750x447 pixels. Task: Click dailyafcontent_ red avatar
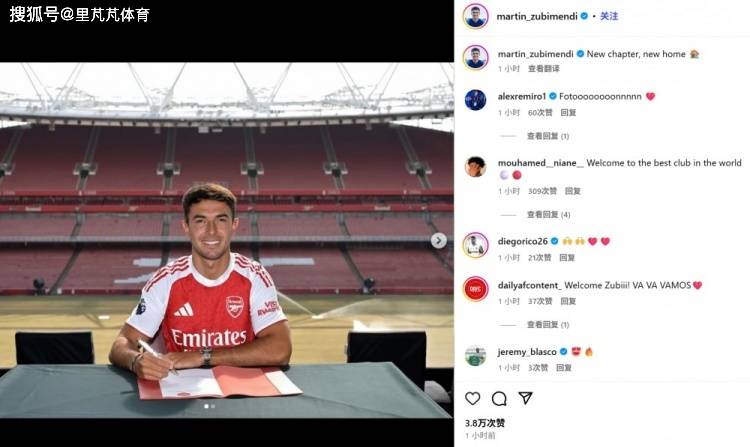pos(475,288)
